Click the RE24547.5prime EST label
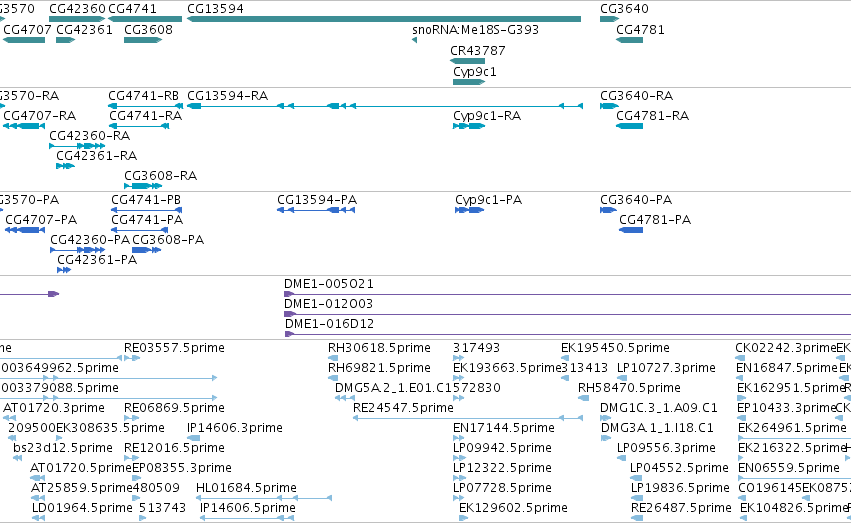 point(403,408)
